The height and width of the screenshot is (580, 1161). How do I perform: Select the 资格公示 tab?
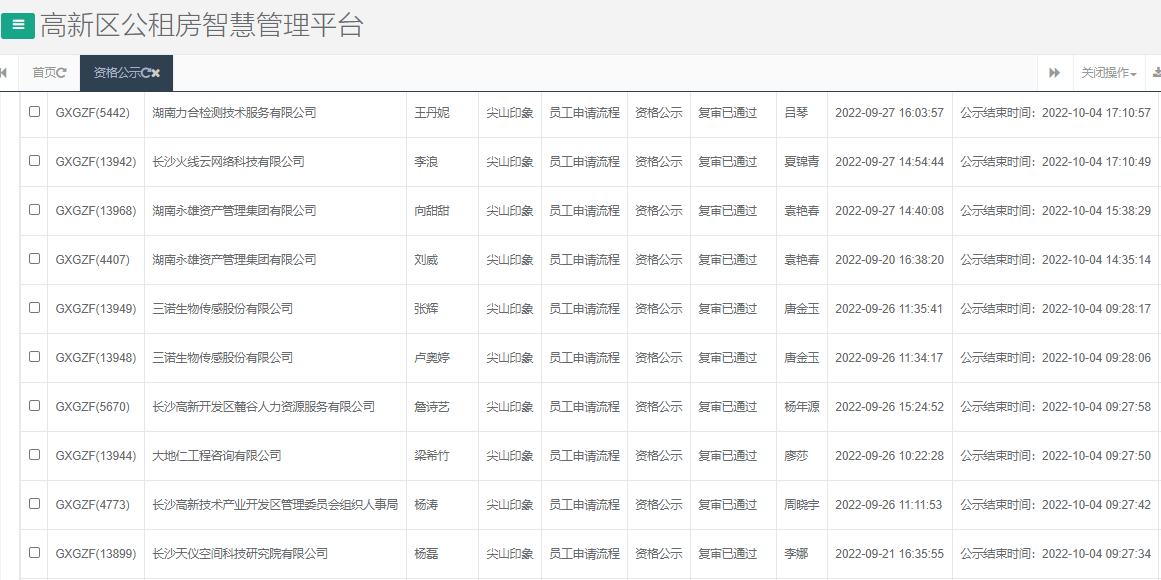pos(115,73)
